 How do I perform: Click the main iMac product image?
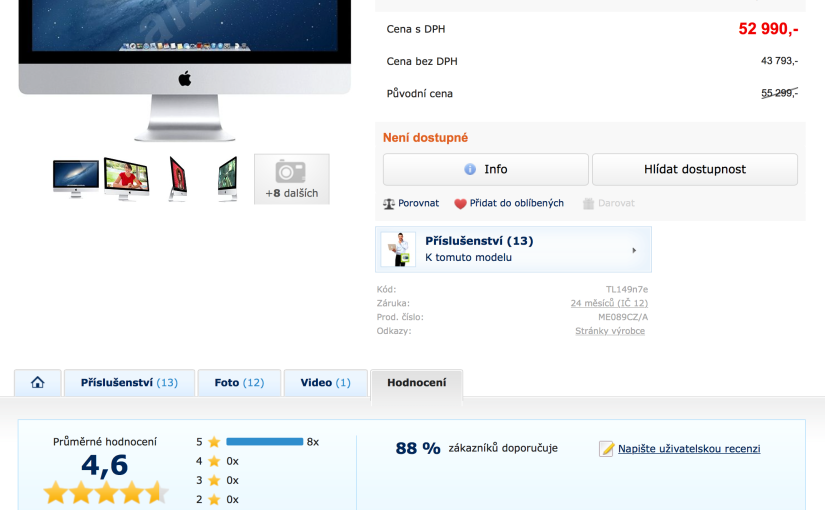(x=185, y=71)
